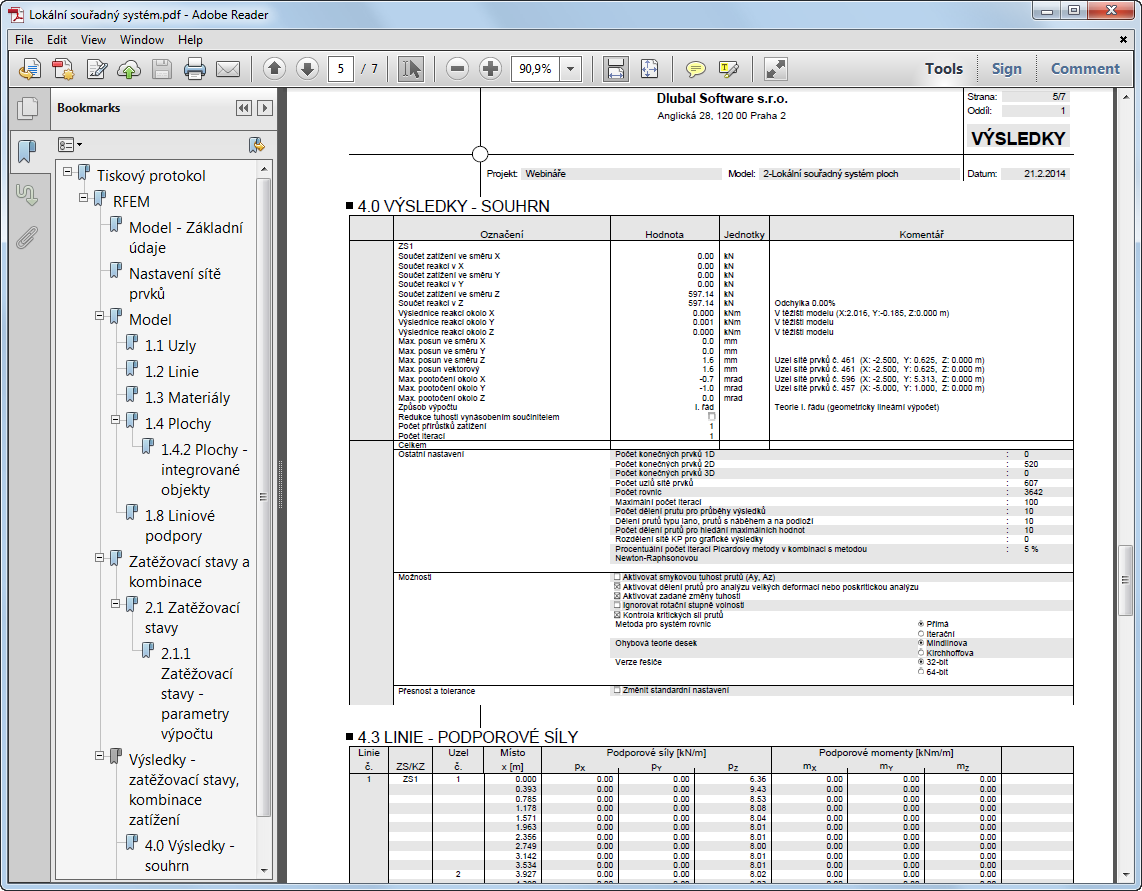Go to next page arrow
This screenshot has width=1142, height=891.
(x=307, y=69)
